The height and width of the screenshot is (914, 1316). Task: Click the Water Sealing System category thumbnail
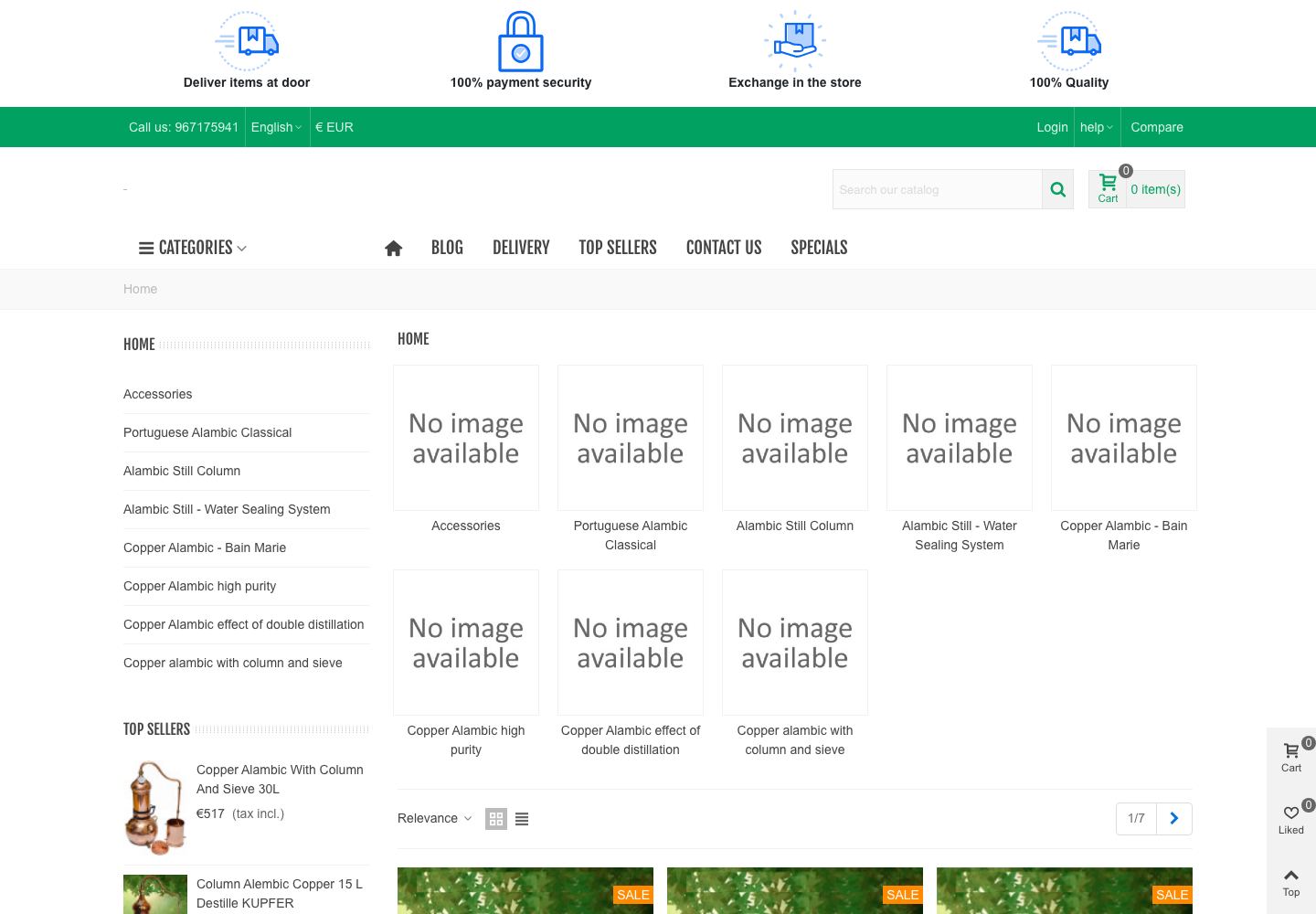[x=960, y=438]
